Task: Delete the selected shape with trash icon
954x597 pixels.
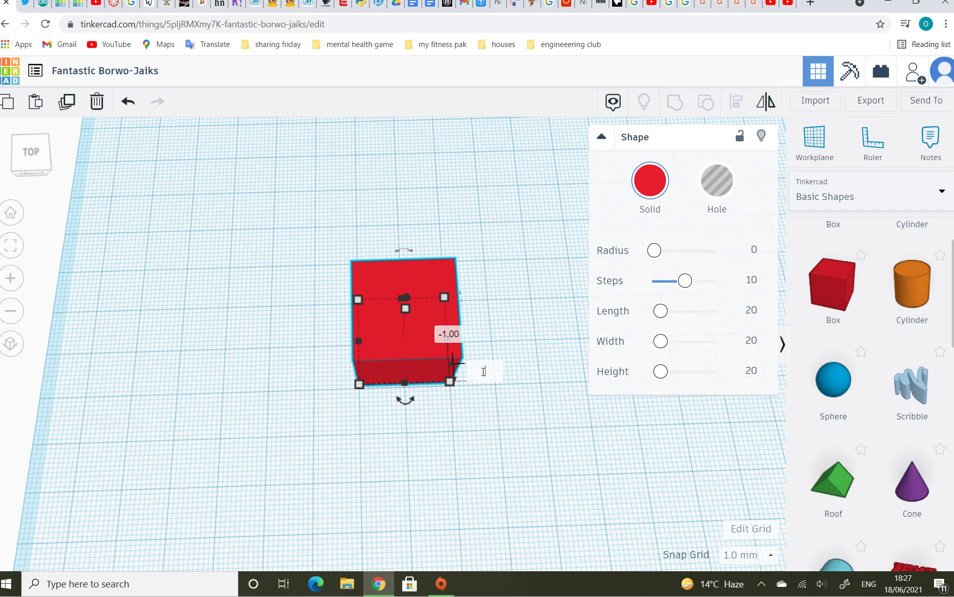Action: coord(96,101)
